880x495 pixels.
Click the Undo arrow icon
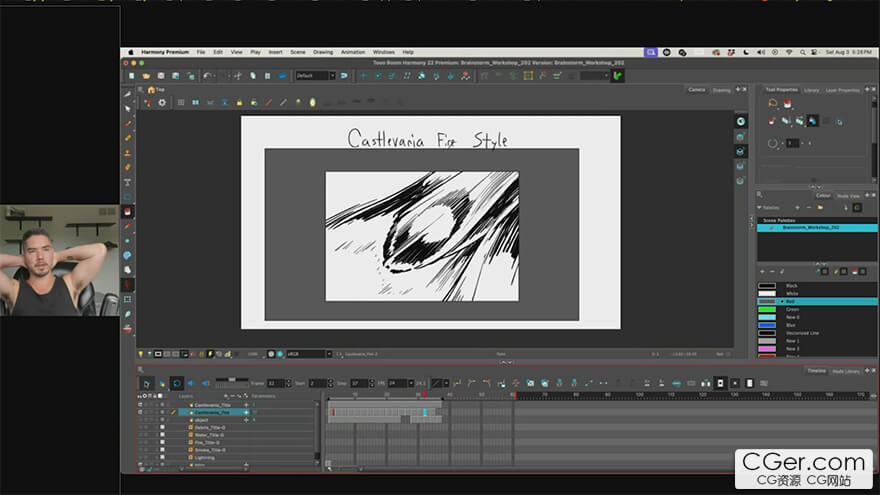(207, 76)
